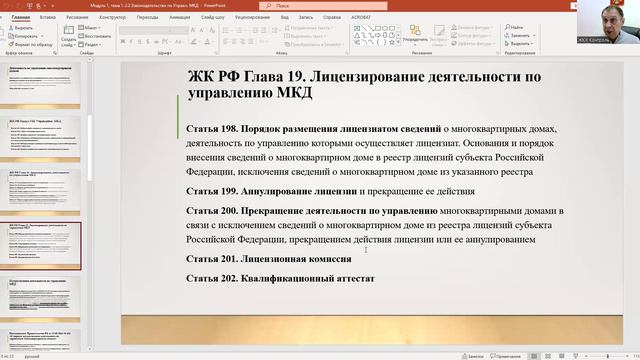The image size is (640, 360).
Task: Open the Рисование ribbon tab
Action: pos(77,18)
